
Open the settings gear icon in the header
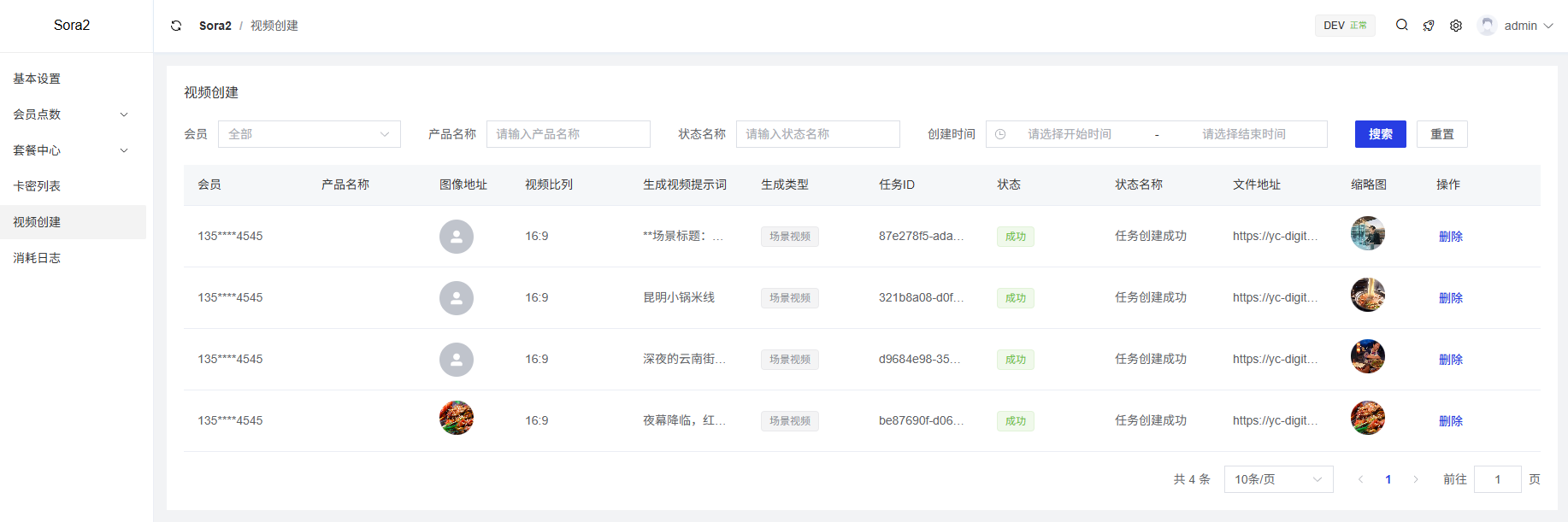1456,26
